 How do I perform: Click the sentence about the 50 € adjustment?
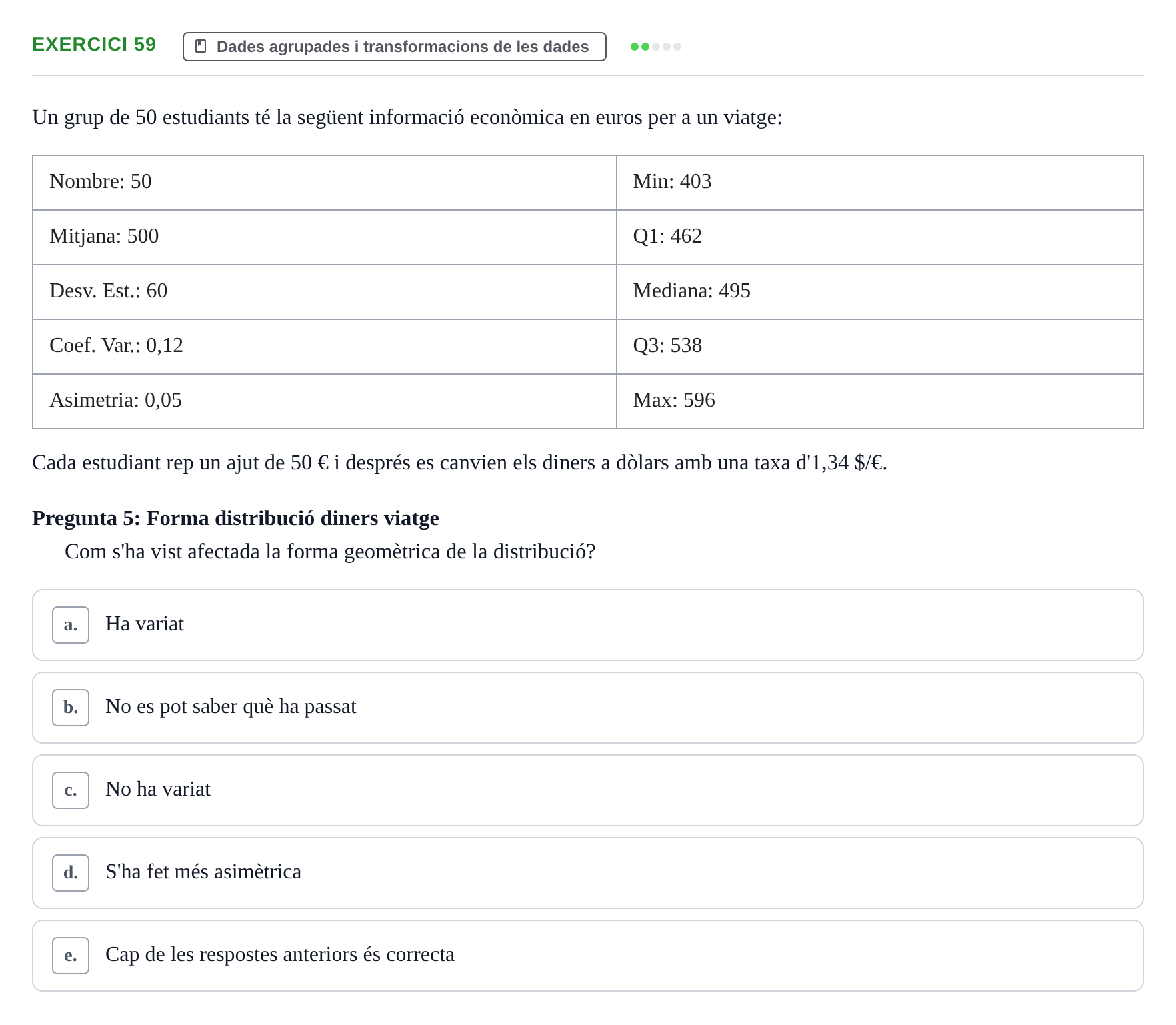(x=459, y=463)
